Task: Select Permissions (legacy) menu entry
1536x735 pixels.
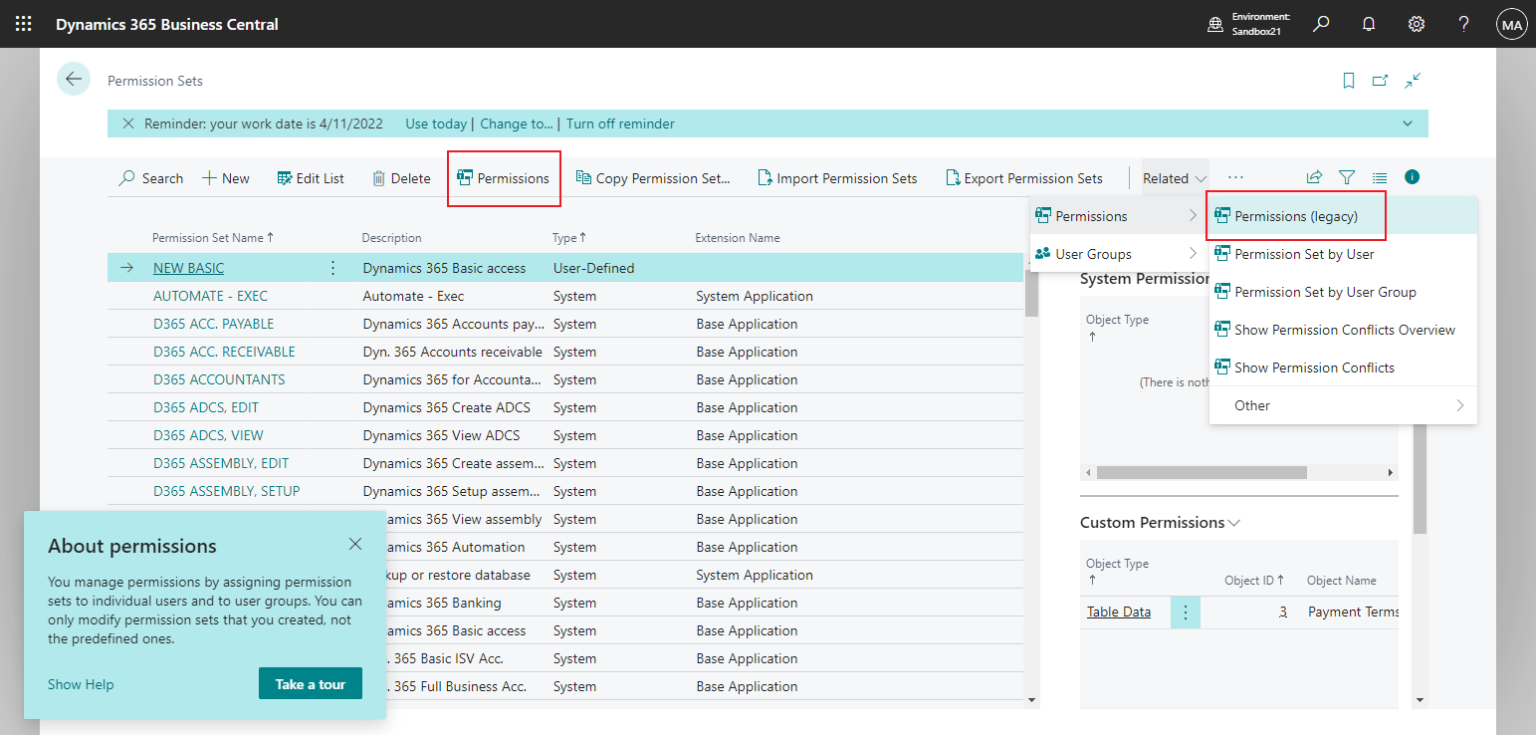Action: click(x=1296, y=215)
